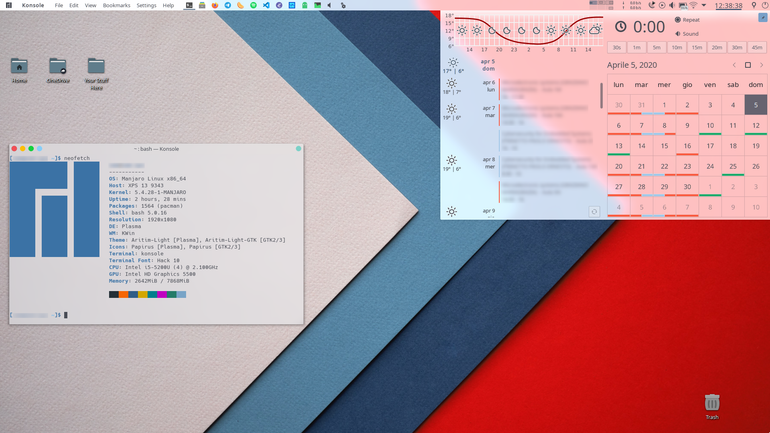Click the volume speaker tray icon
Screen dimensions: 770x433
(672, 5)
